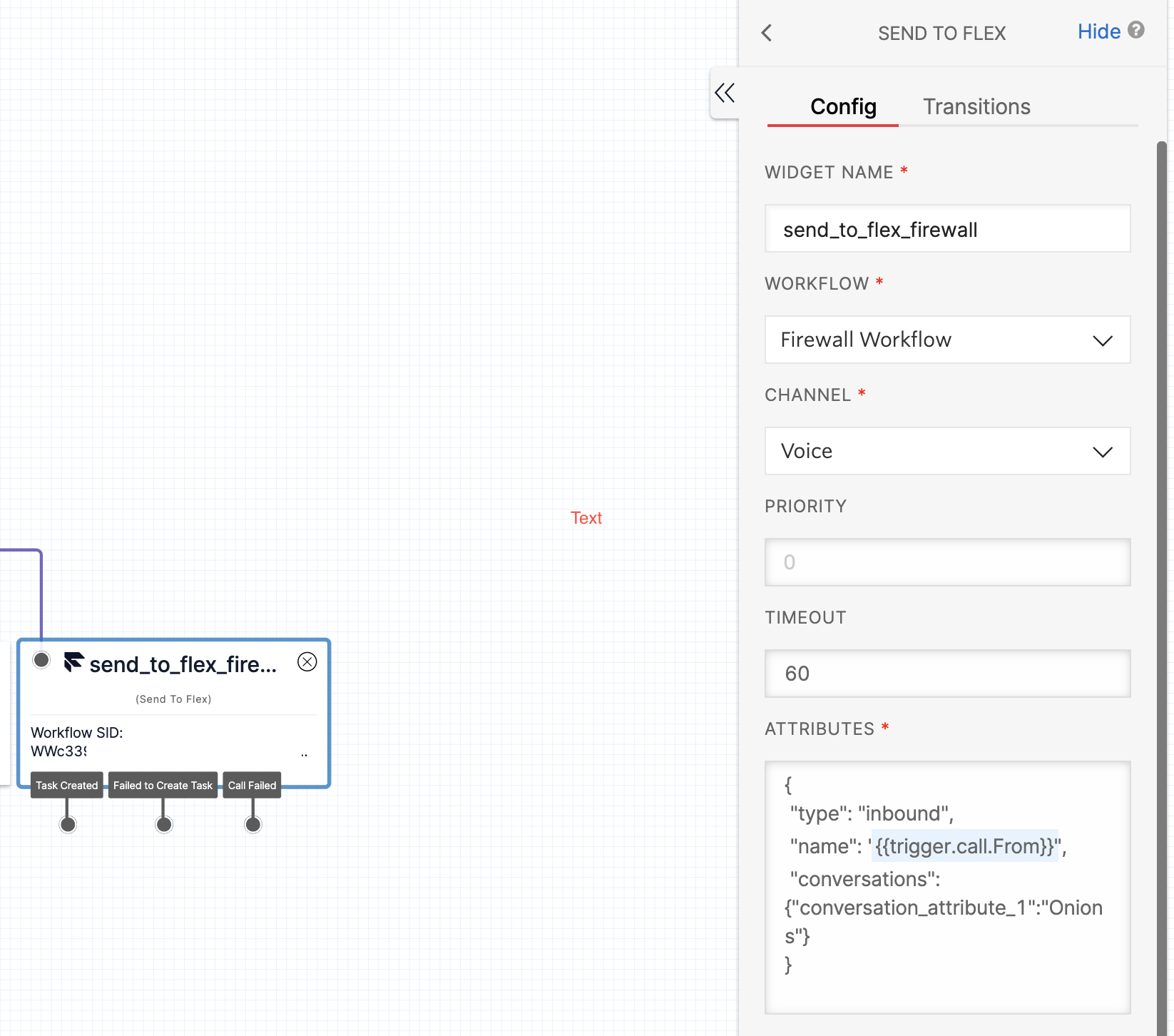Delete the send_to_flex_firewall widget with X icon
The image size is (1174, 1036).
[x=307, y=662]
